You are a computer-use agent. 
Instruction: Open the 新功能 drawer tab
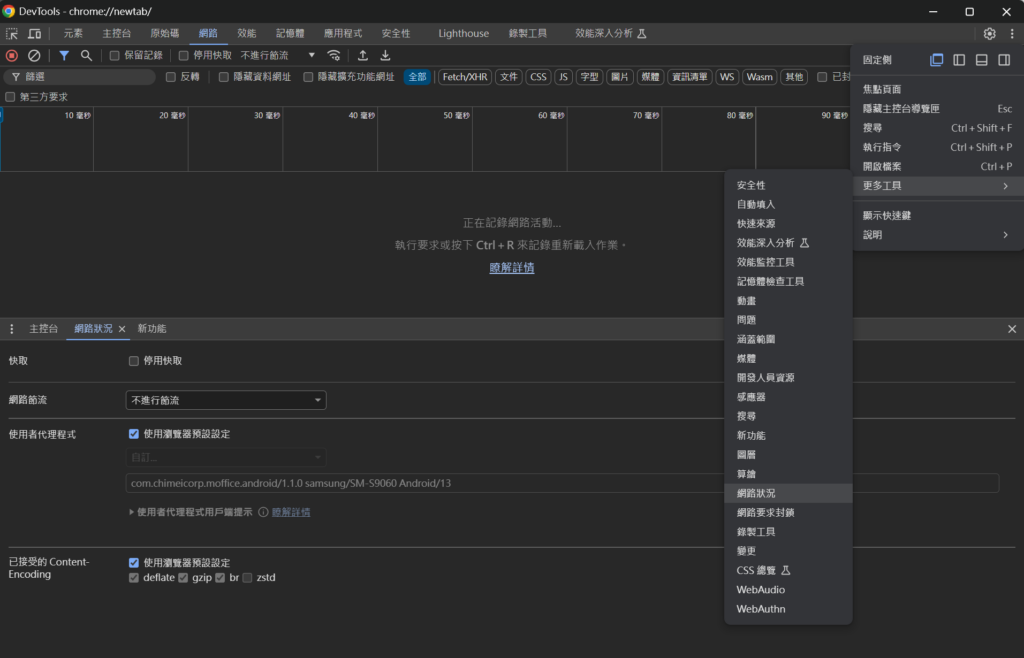coord(152,329)
